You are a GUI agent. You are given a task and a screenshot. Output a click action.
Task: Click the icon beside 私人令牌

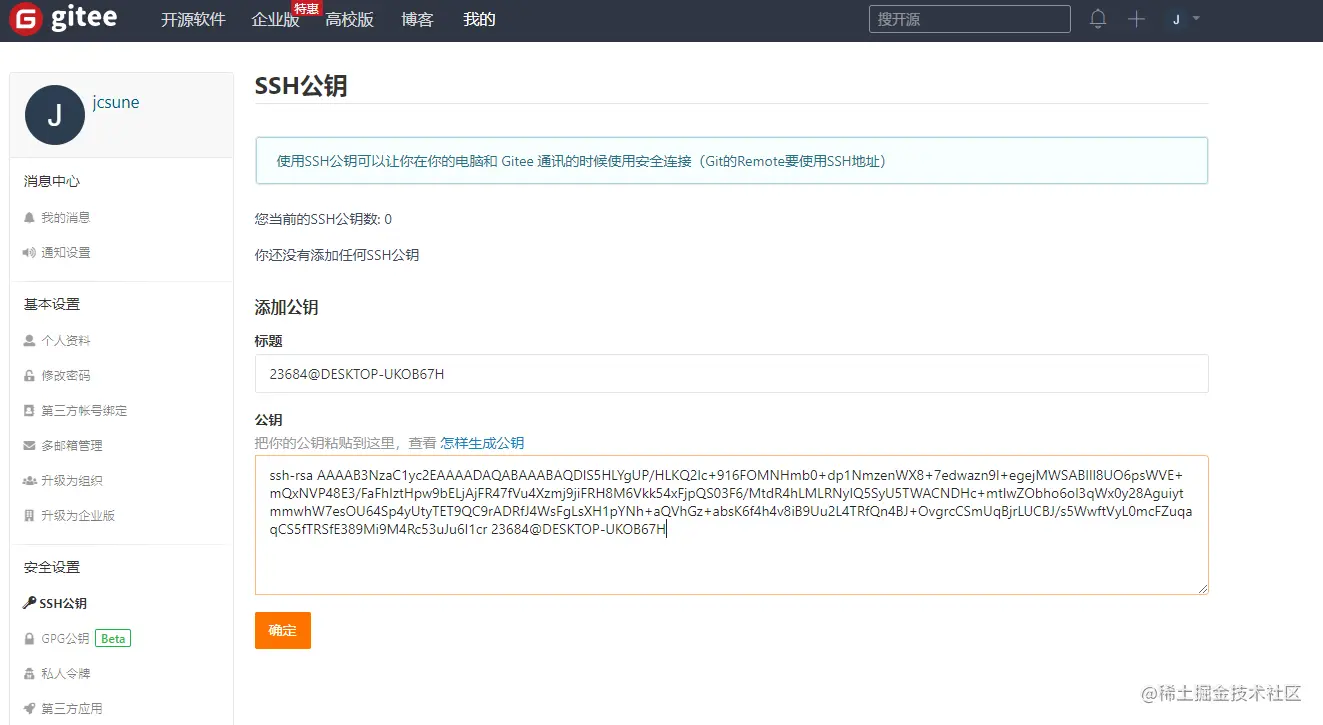coord(29,673)
